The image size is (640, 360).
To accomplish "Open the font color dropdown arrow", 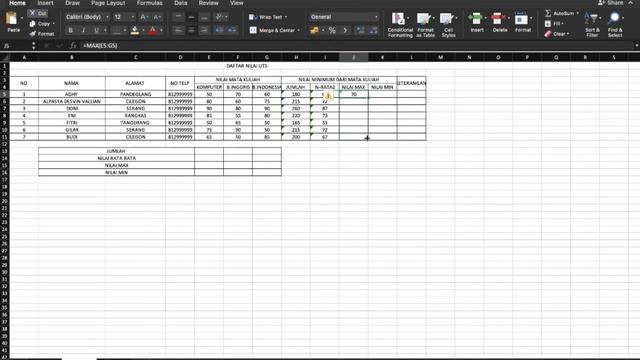I will [x=162, y=30].
